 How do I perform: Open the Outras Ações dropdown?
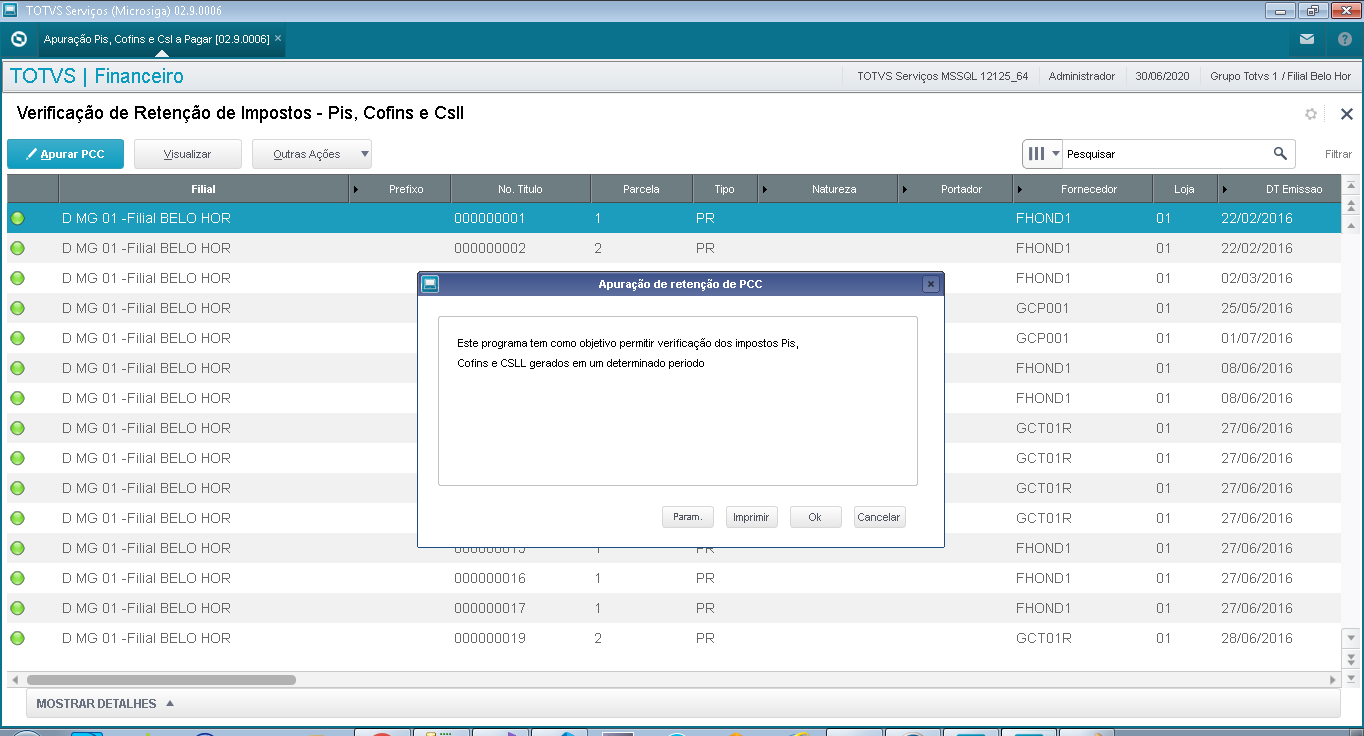coord(312,154)
